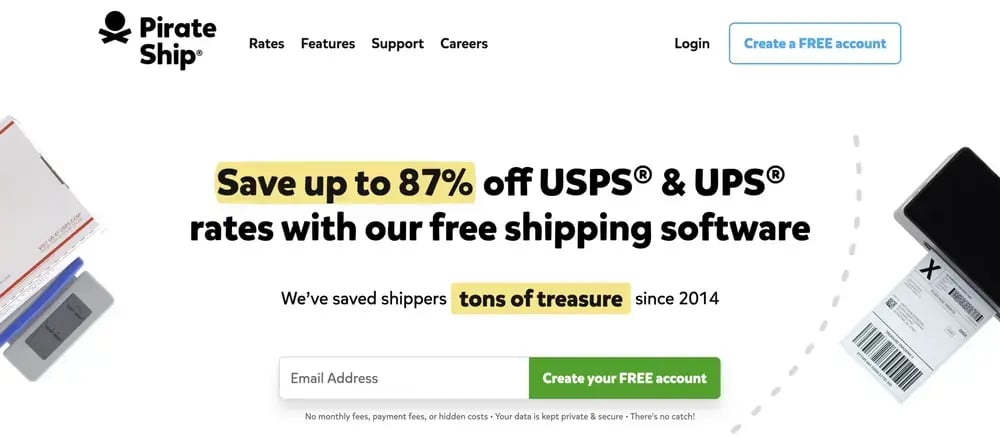Click the Login link
The image size is (1000, 438).
692,44
